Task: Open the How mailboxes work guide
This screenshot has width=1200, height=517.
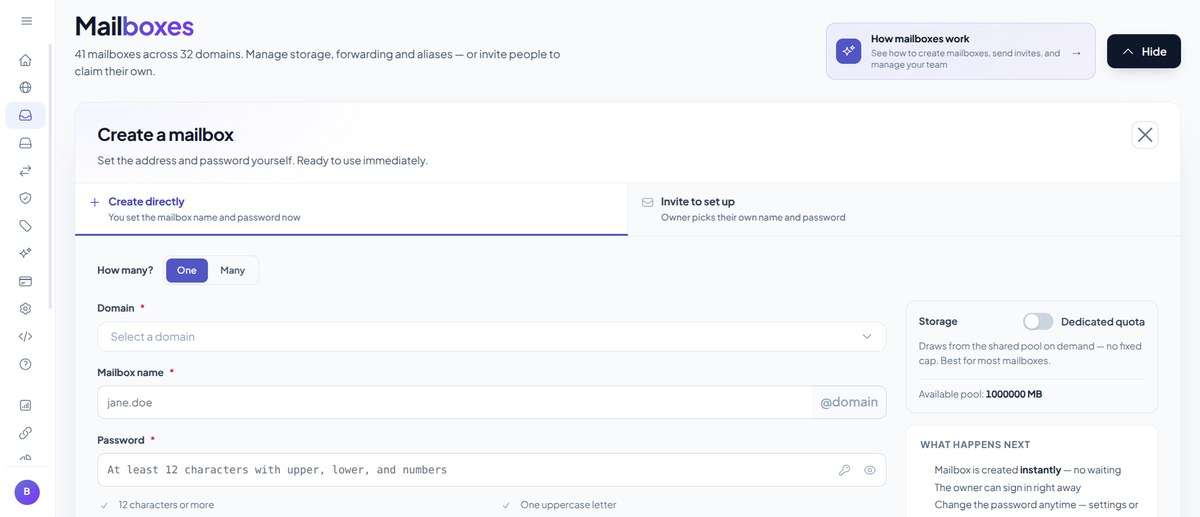Action: pyautogui.click(x=960, y=52)
